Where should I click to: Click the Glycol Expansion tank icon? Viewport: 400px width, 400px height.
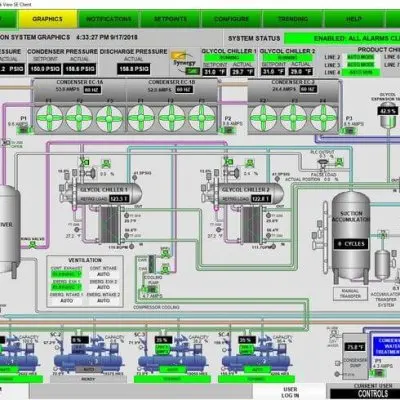click(x=388, y=115)
